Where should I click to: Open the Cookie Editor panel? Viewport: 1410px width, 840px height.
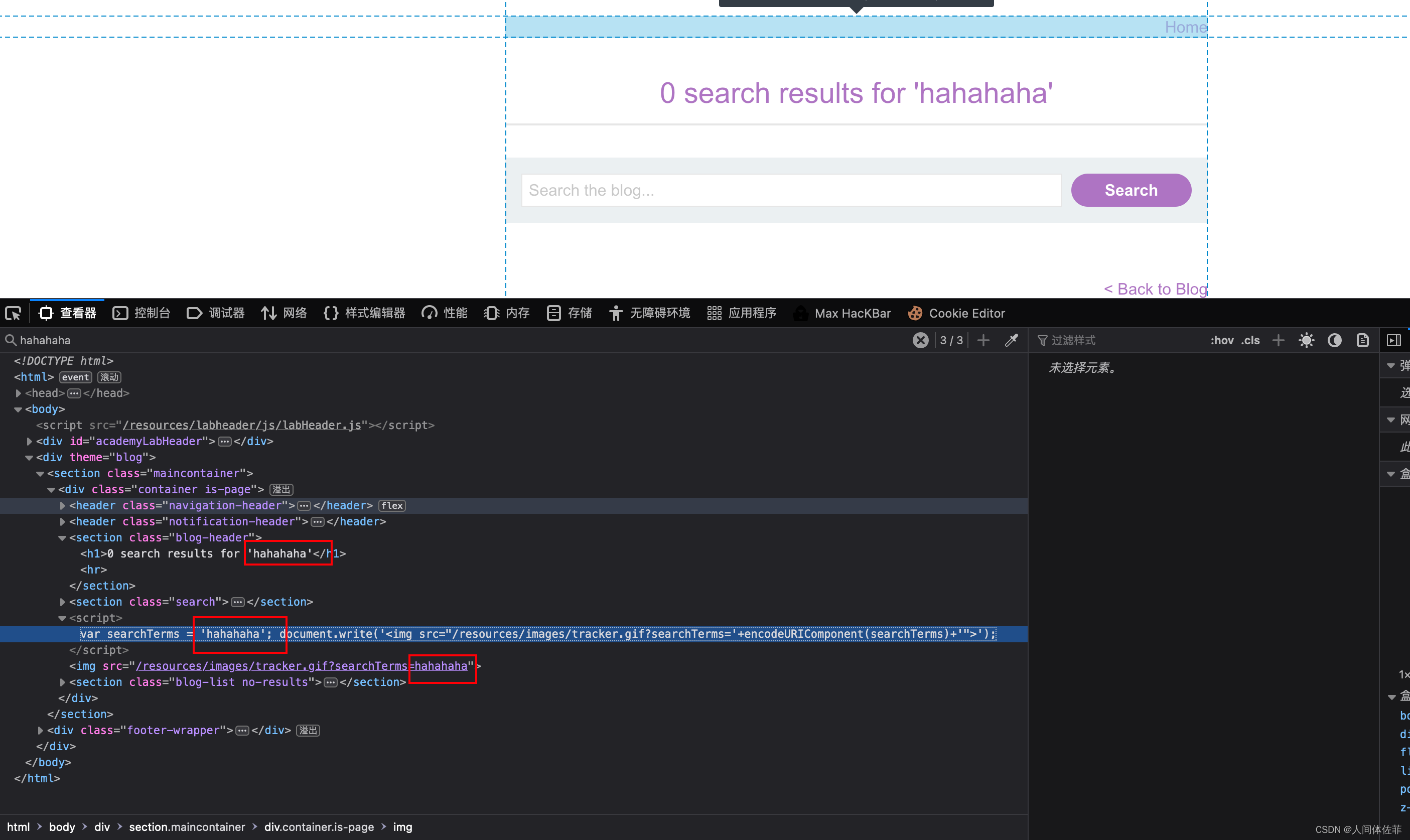[956, 313]
